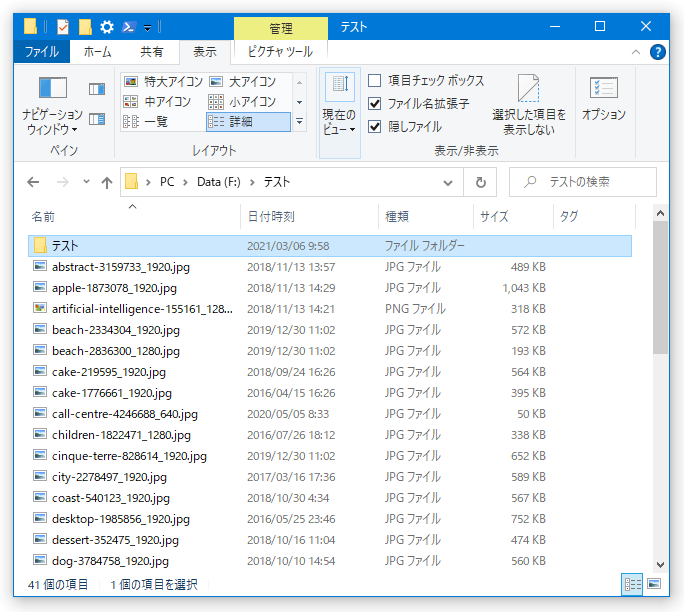Click the cake-219595_1920.jpg file icon
Viewport: 684px width, 612px height.
click(x=40, y=371)
